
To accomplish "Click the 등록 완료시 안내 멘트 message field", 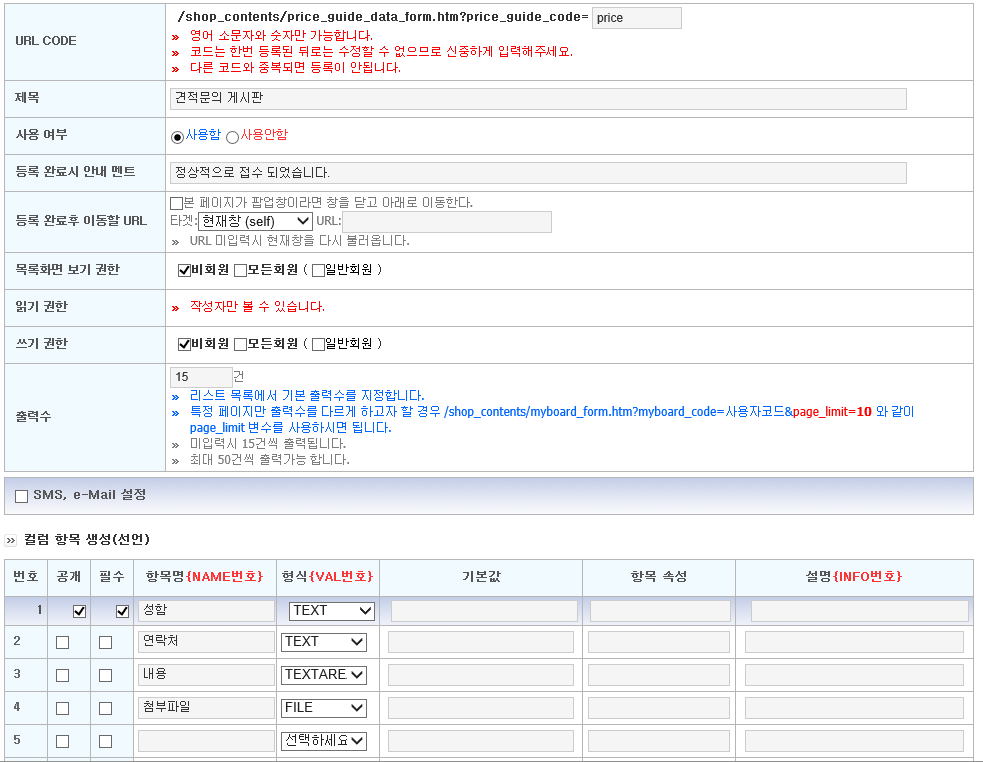I will [538, 172].
